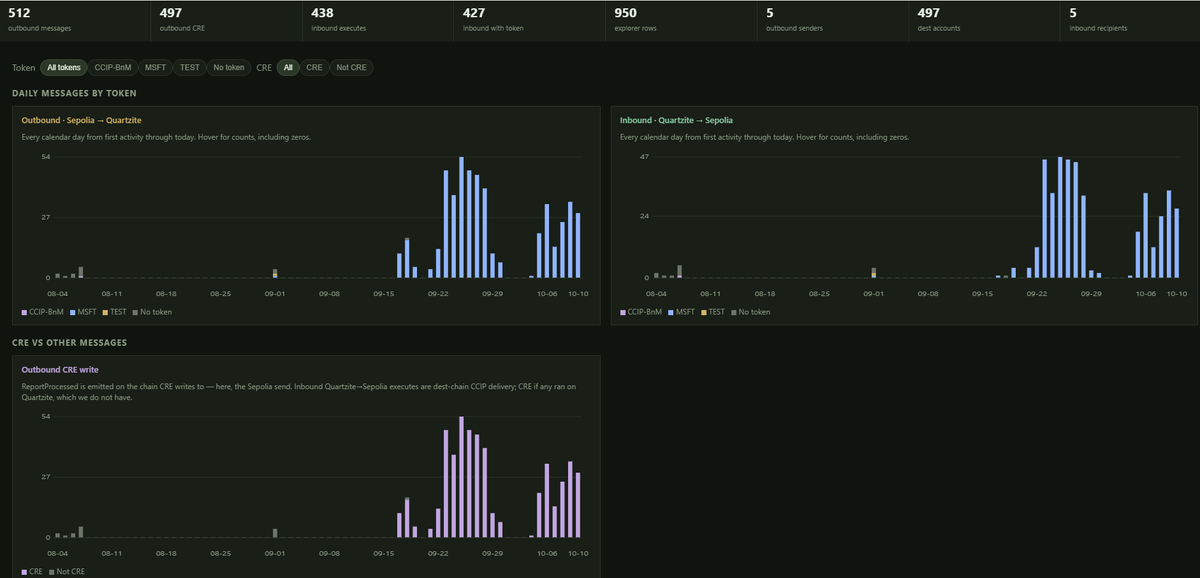Toggle MSFT legend entry in Inbound chart

point(682,312)
